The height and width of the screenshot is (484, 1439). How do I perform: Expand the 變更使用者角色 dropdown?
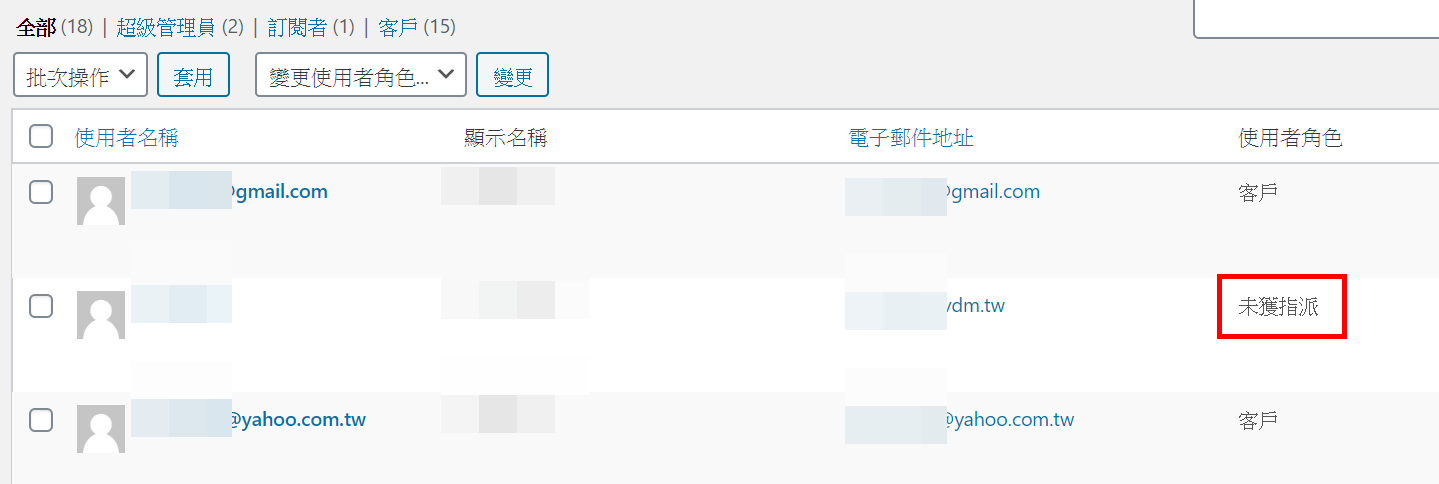click(x=361, y=75)
